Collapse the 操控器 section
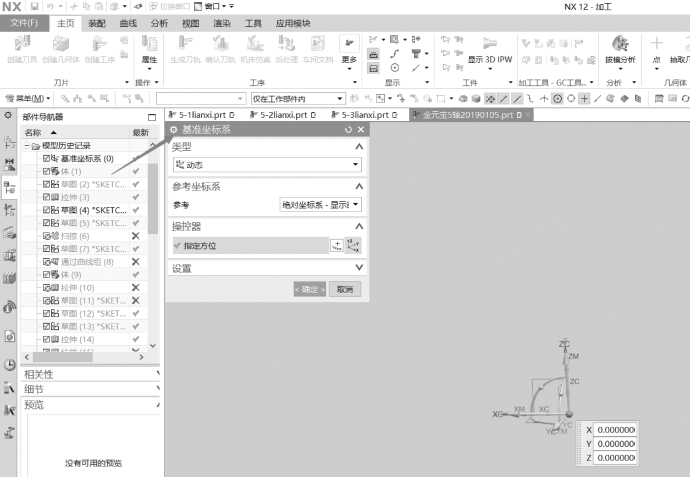 point(359,226)
